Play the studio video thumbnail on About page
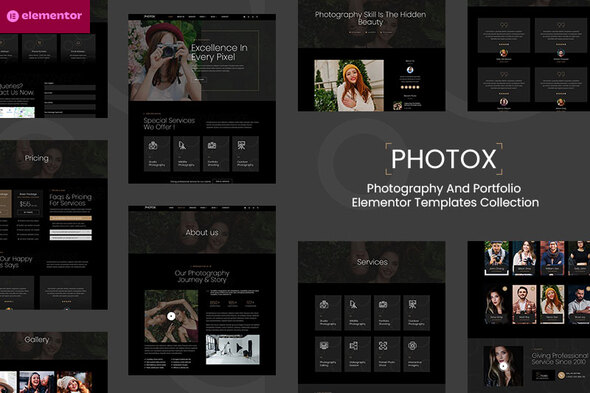This screenshot has width=590, height=393. pos(239,349)
